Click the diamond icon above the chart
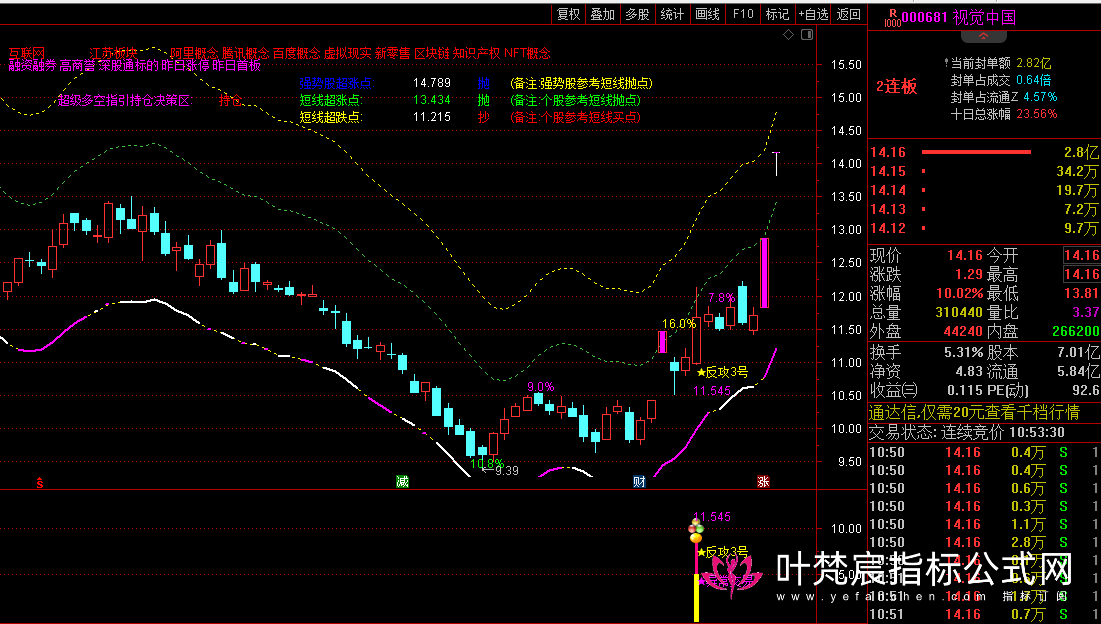1101x624 pixels. [x=789, y=34]
